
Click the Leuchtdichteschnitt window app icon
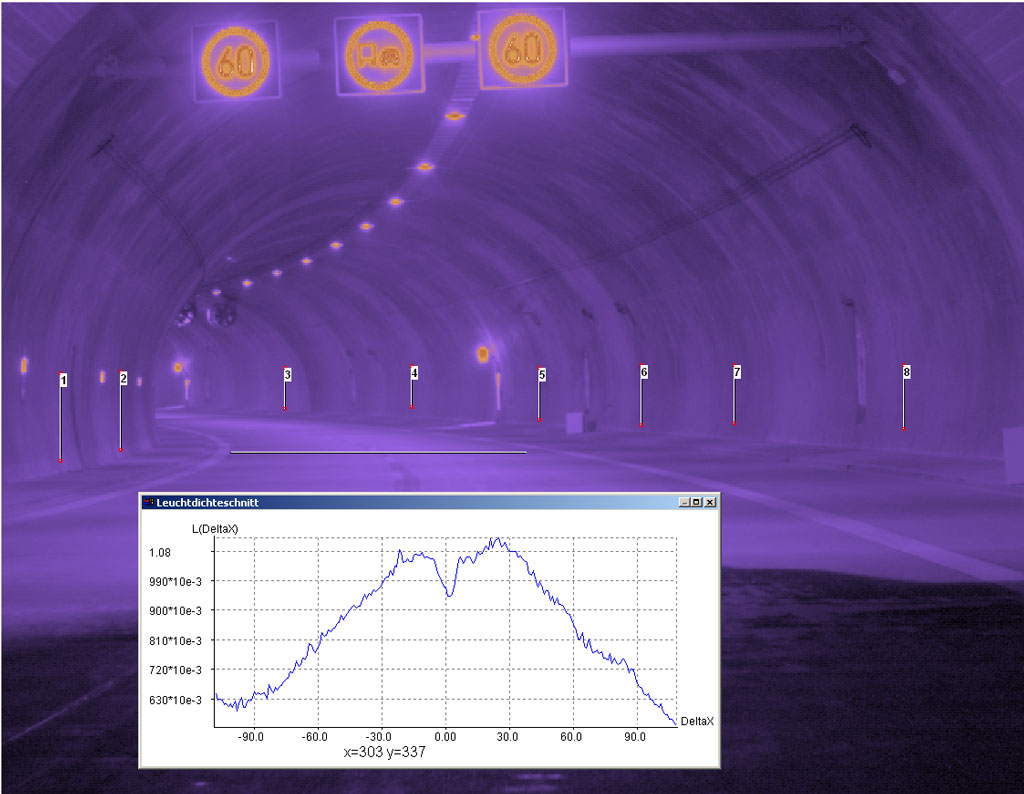pos(148,502)
